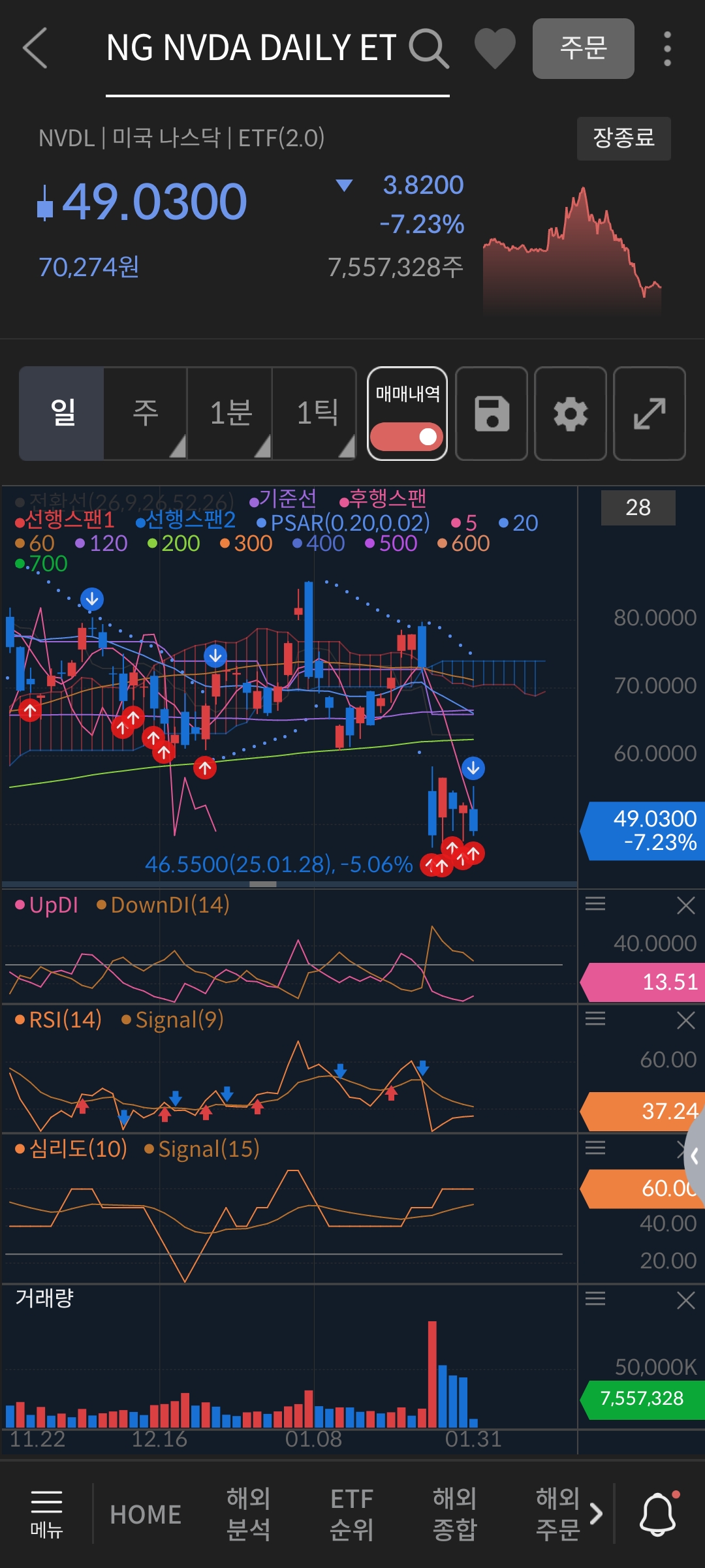Tap the 46.5500(25.01.28) low price label
The image size is (705, 1568).
tap(279, 864)
